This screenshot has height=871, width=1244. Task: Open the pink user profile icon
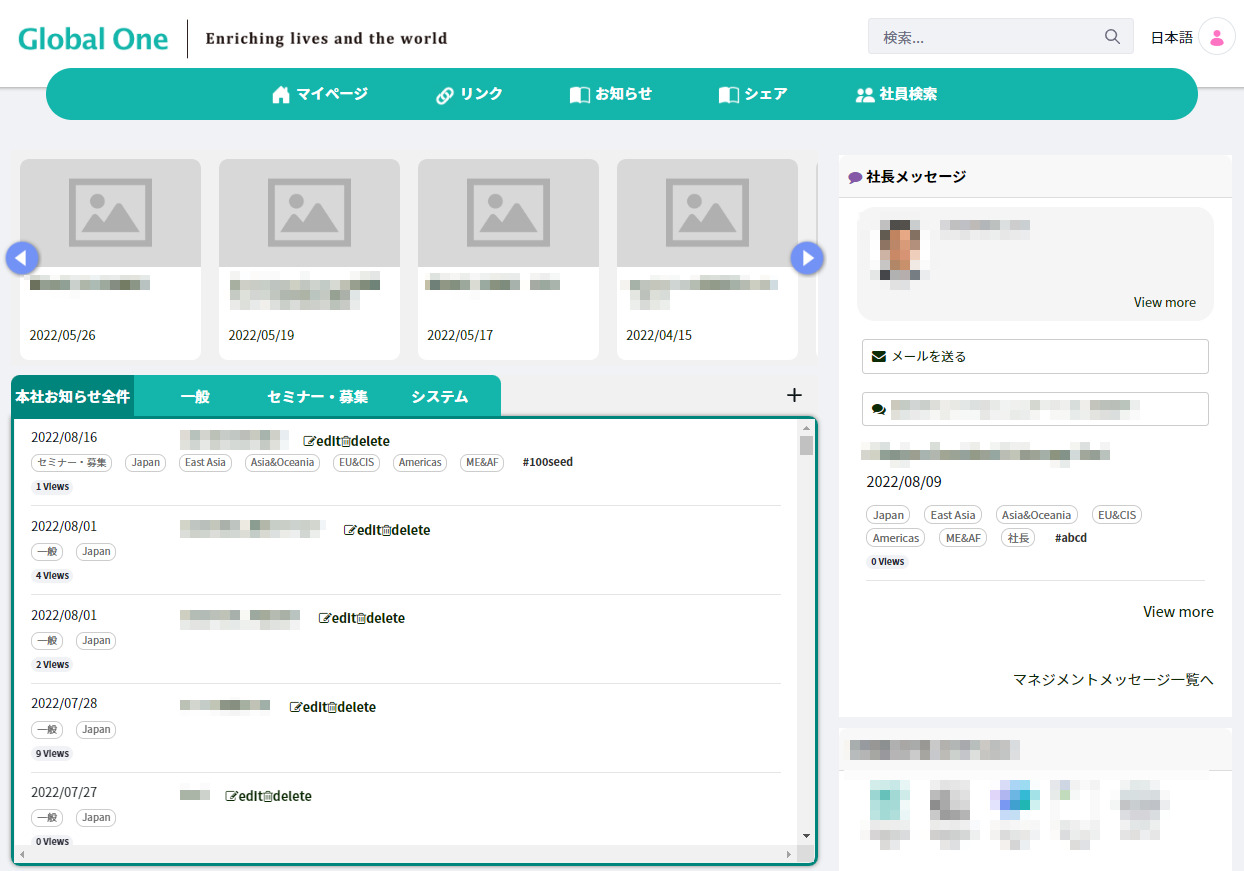pos(1217,37)
